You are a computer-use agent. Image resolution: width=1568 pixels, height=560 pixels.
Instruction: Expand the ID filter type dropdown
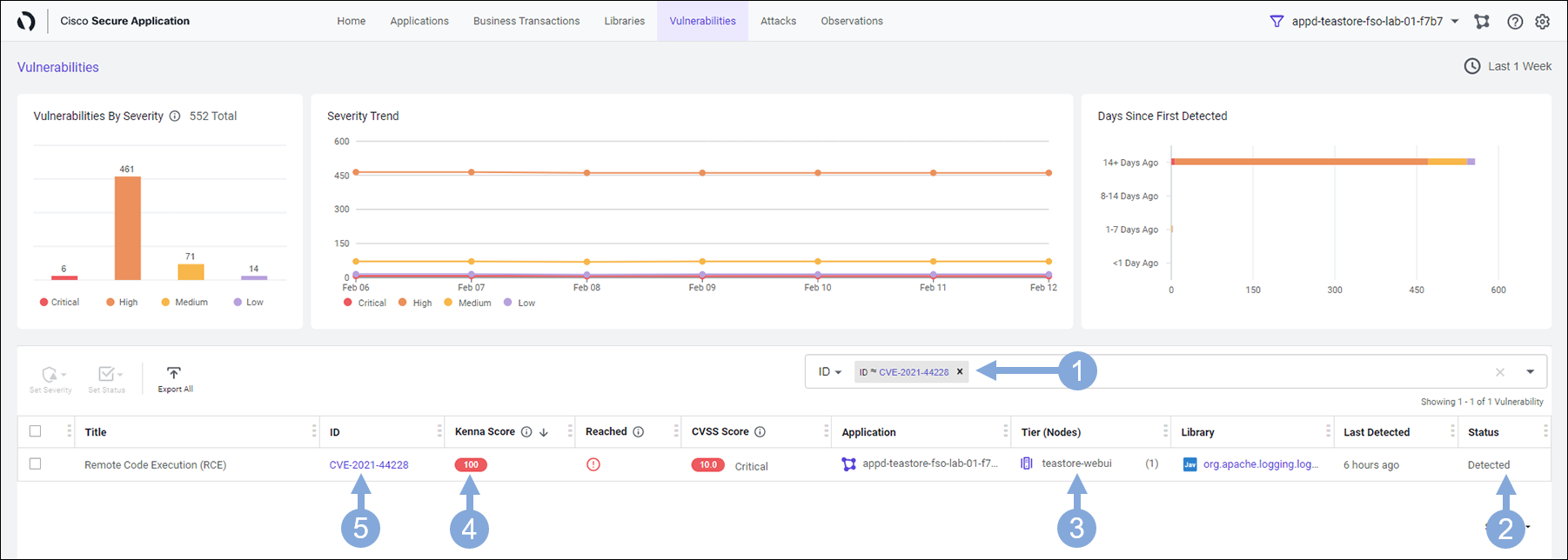point(829,372)
